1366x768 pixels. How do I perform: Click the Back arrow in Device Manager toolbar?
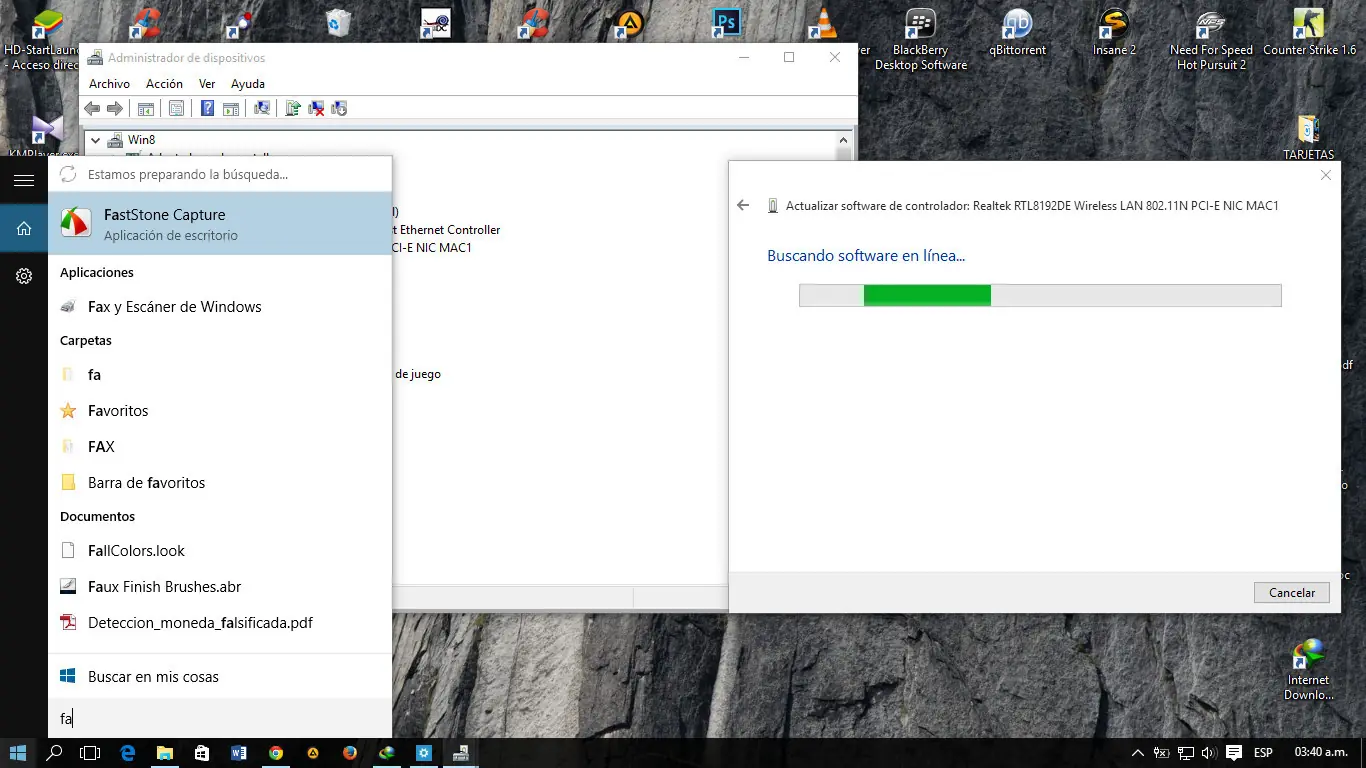point(92,108)
